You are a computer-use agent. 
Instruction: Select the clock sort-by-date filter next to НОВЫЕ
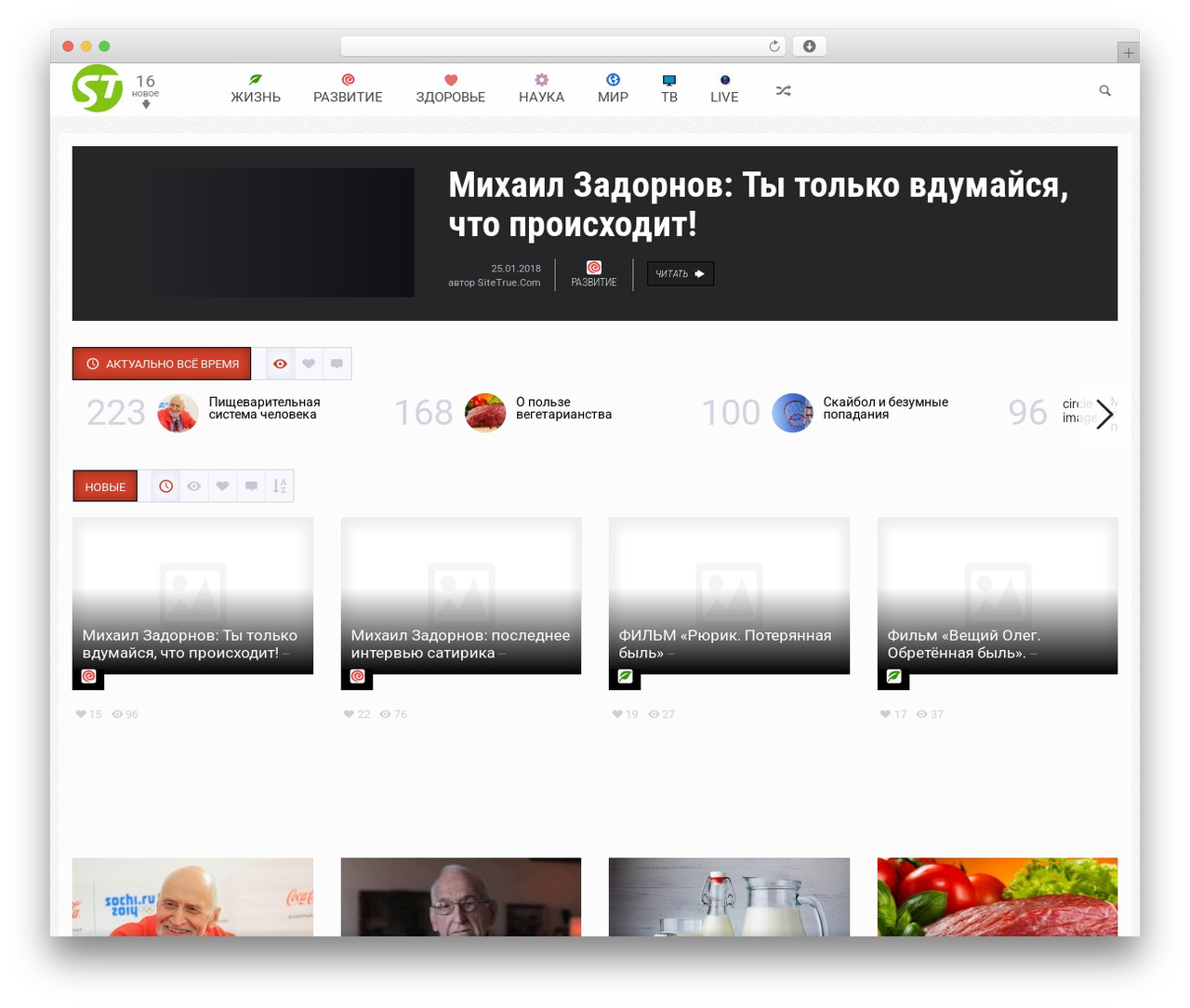click(x=165, y=485)
